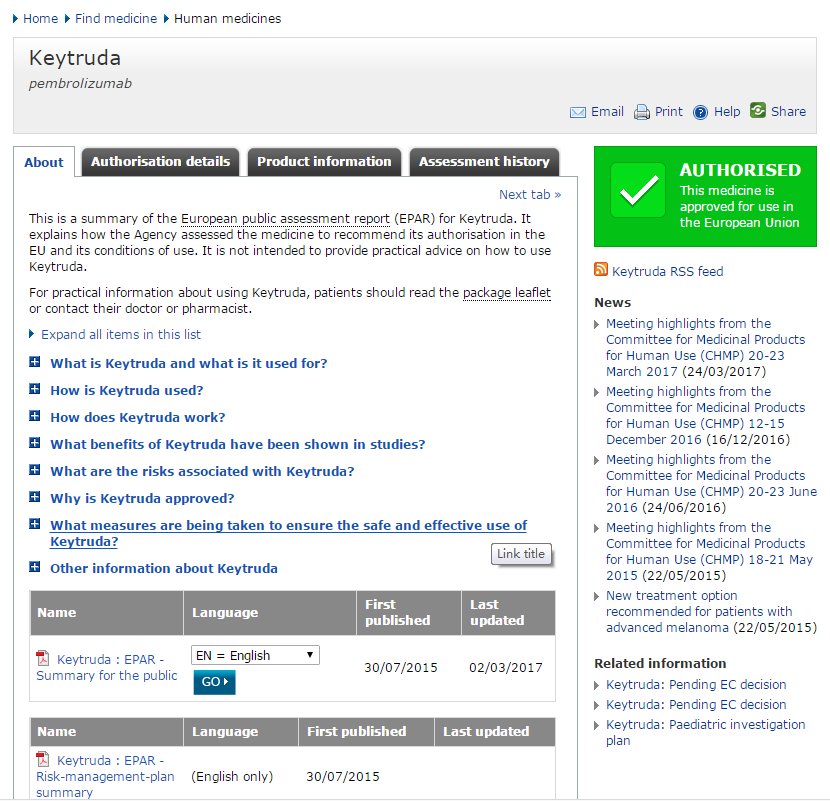
Task: Click the 'Next tab »' link
Action: tap(530, 195)
